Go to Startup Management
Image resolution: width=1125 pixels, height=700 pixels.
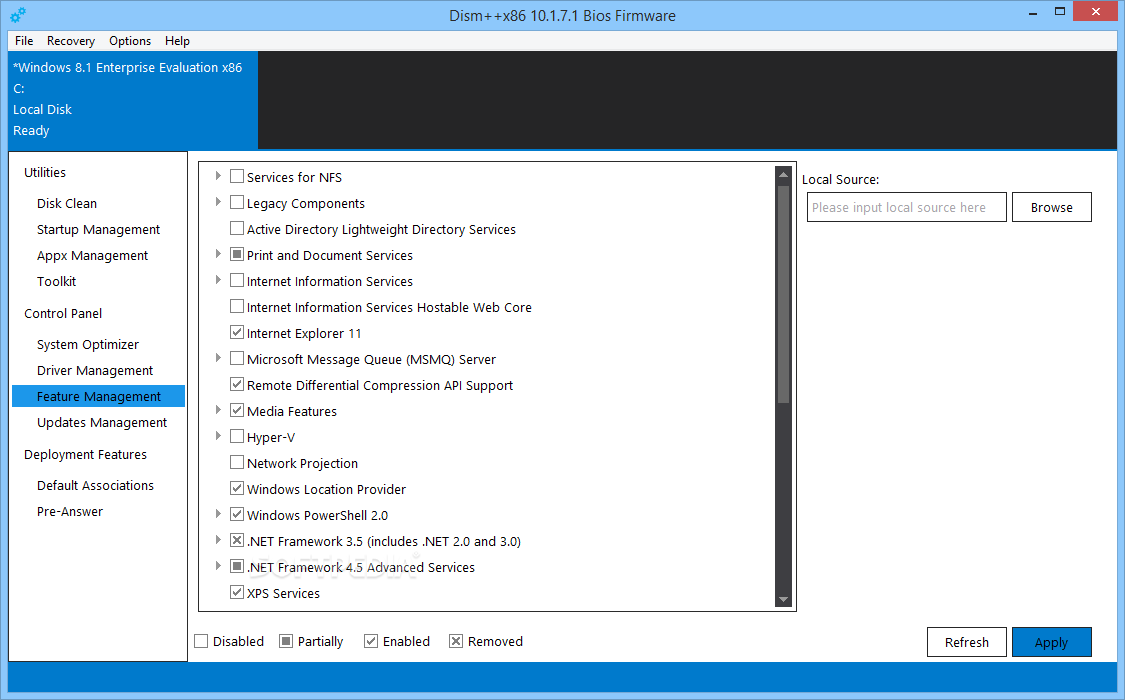click(98, 230)
